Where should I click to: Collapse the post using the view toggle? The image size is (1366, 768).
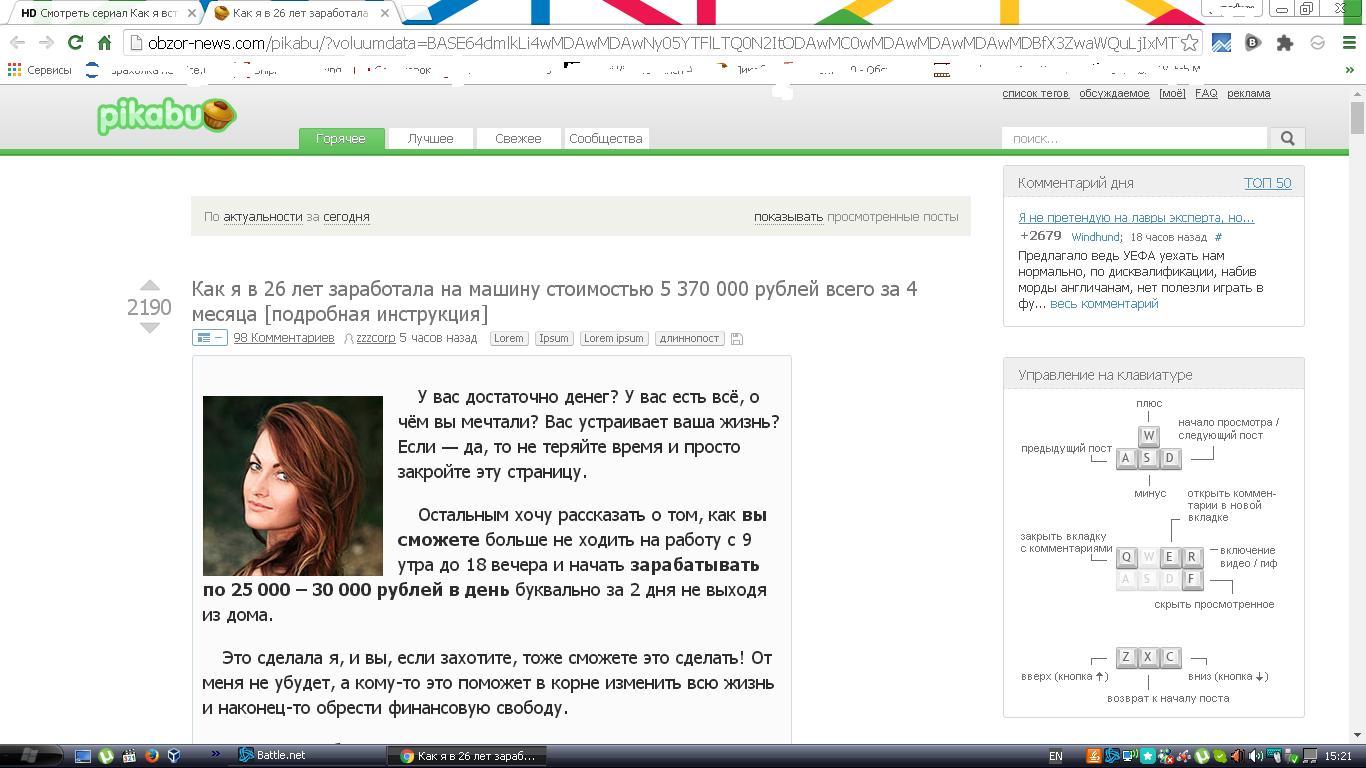click(209, 338)
